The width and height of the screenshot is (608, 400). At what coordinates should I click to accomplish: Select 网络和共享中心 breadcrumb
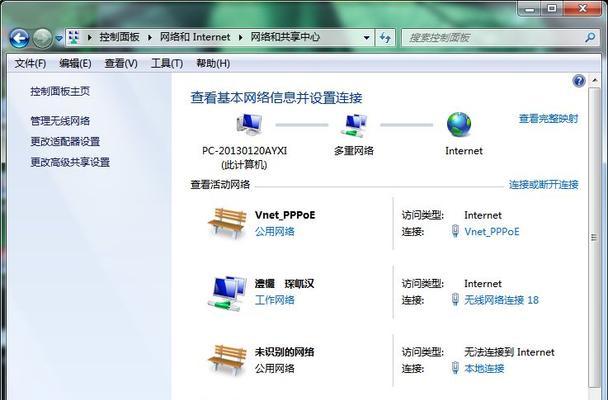285,37
